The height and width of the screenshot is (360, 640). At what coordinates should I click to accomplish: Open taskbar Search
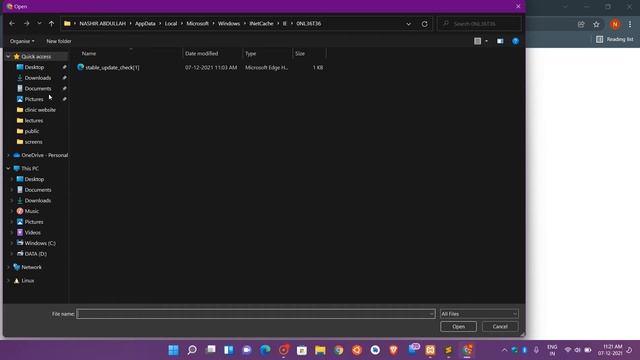[192, 350]
